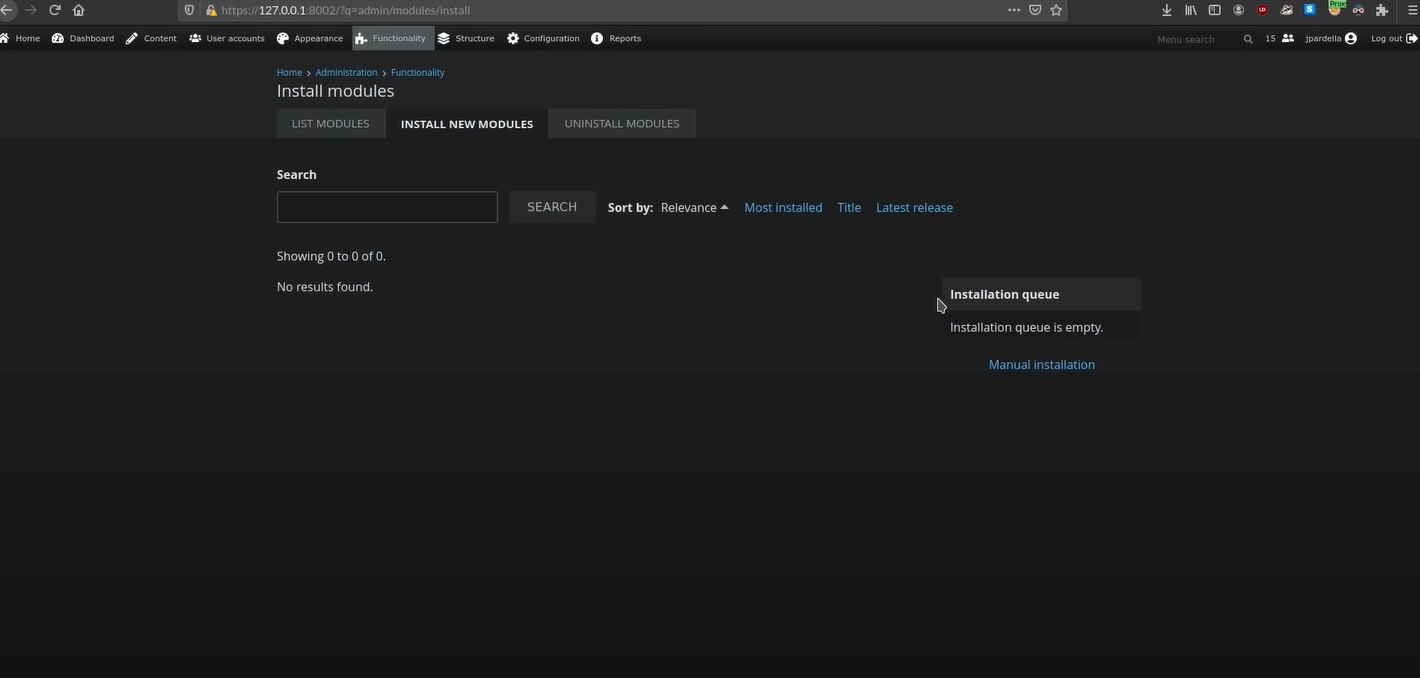Open the browser hamburger menu
Image resolution: width=1420 pixels, height=678 pixels.
[1411, 10]
